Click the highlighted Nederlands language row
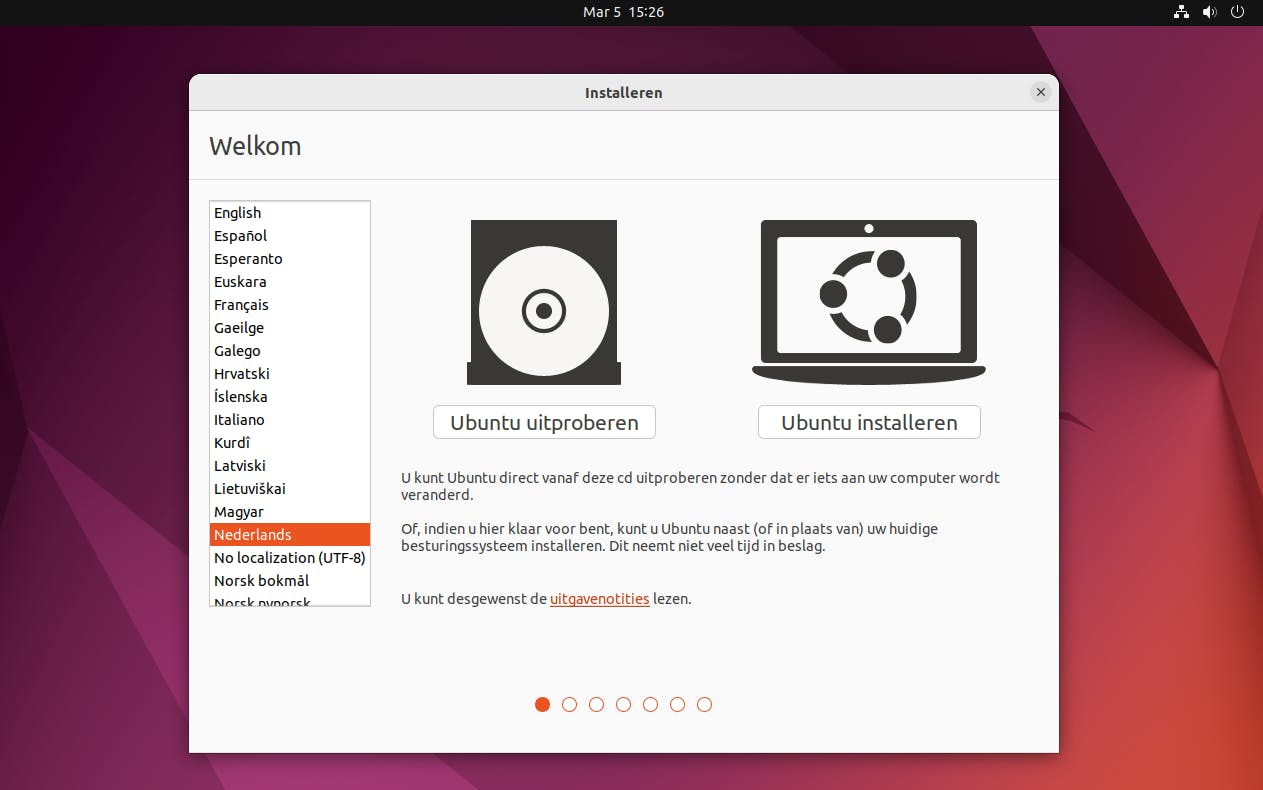 (290, 535)
